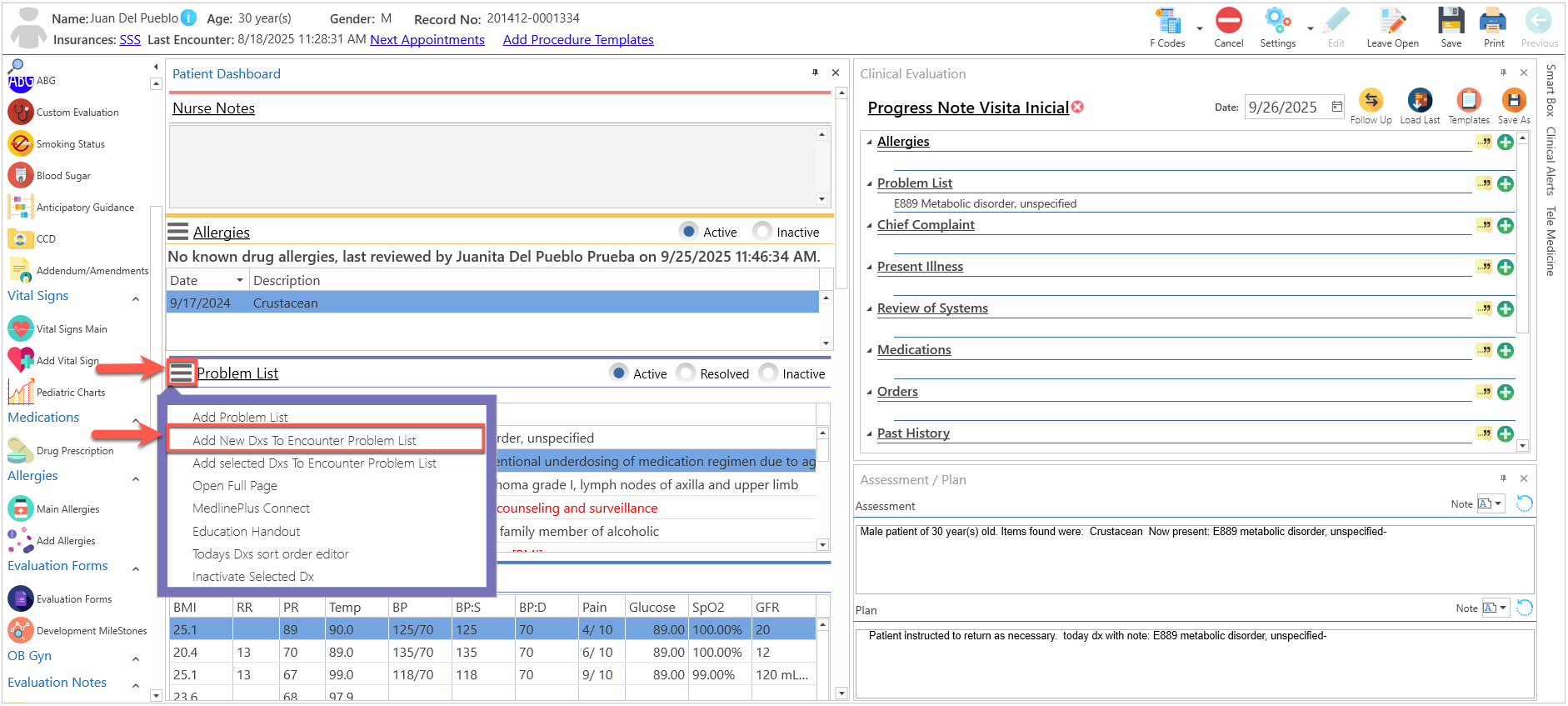Open the Allergies hamburger menu

[x=178, y=232]
